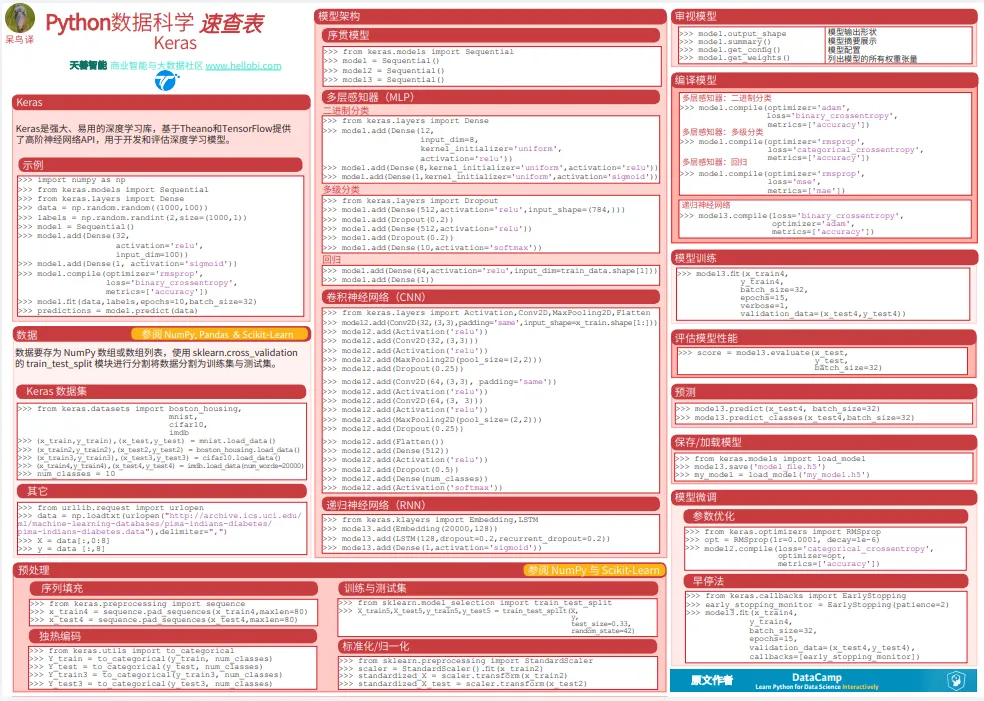Click the 'num_classes = 10' code line
This screenshot has height=701, width=984.
tap(67, 474)
